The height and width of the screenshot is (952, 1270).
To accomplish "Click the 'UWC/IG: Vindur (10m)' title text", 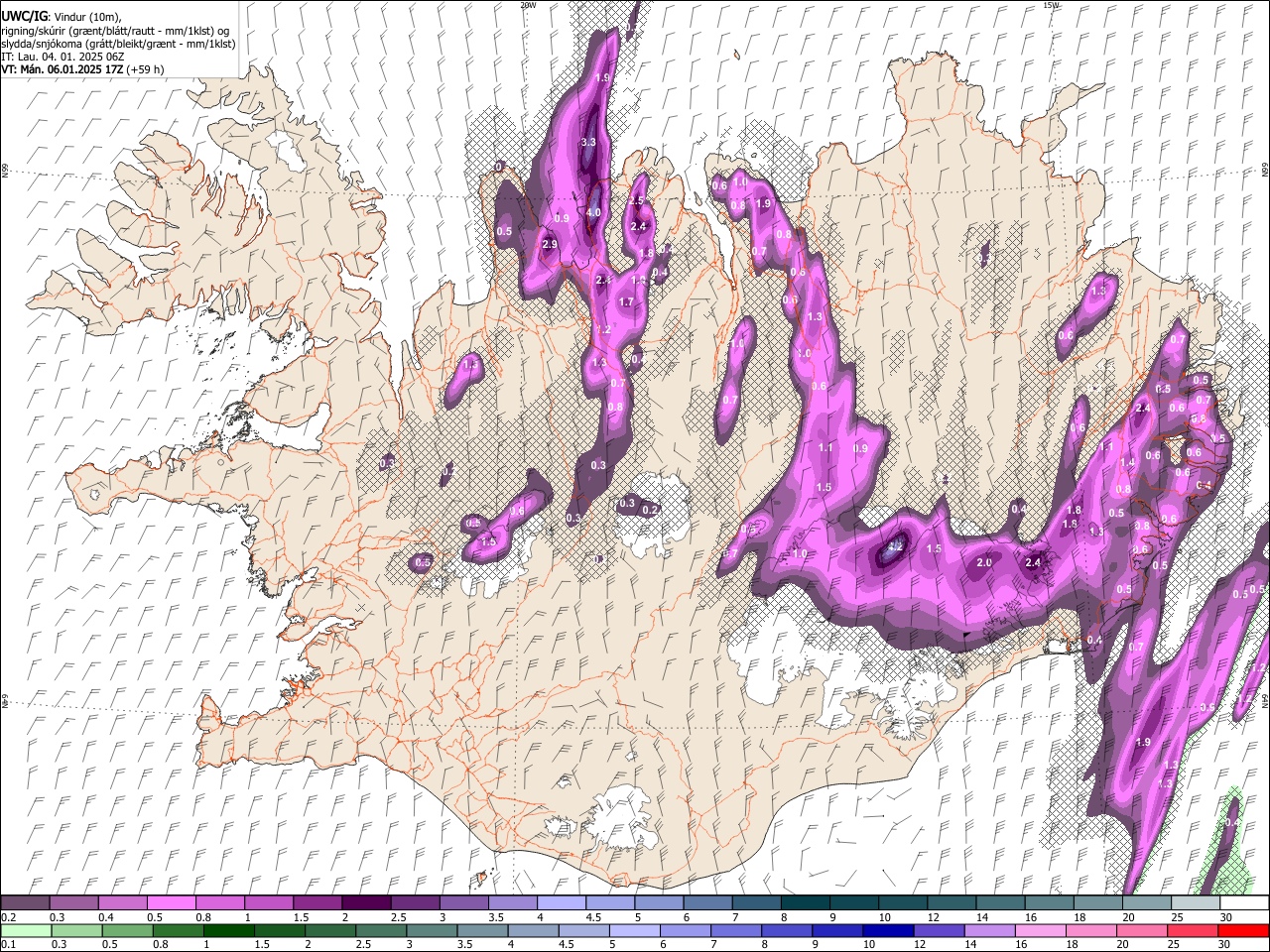I will coord(62,16).
